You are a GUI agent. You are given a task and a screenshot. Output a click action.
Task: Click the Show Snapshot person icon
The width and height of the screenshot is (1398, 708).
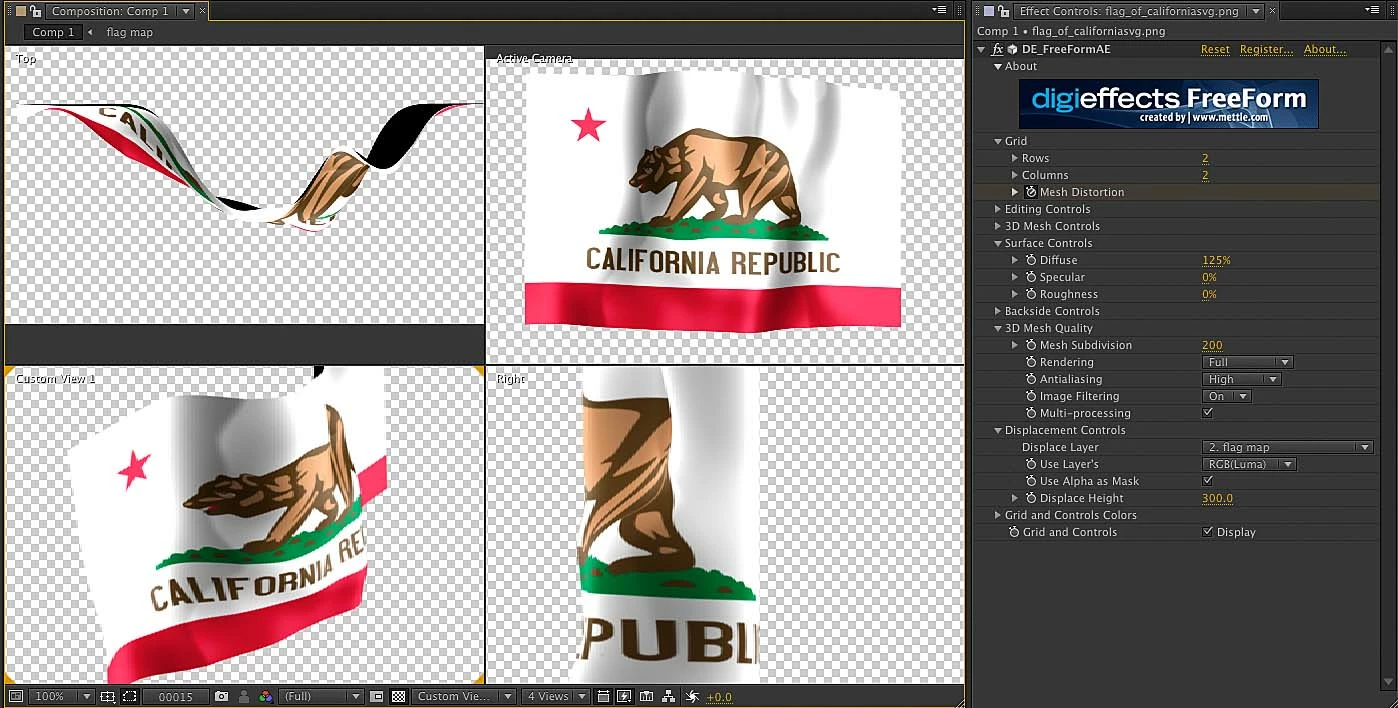[x=244, y=696]
